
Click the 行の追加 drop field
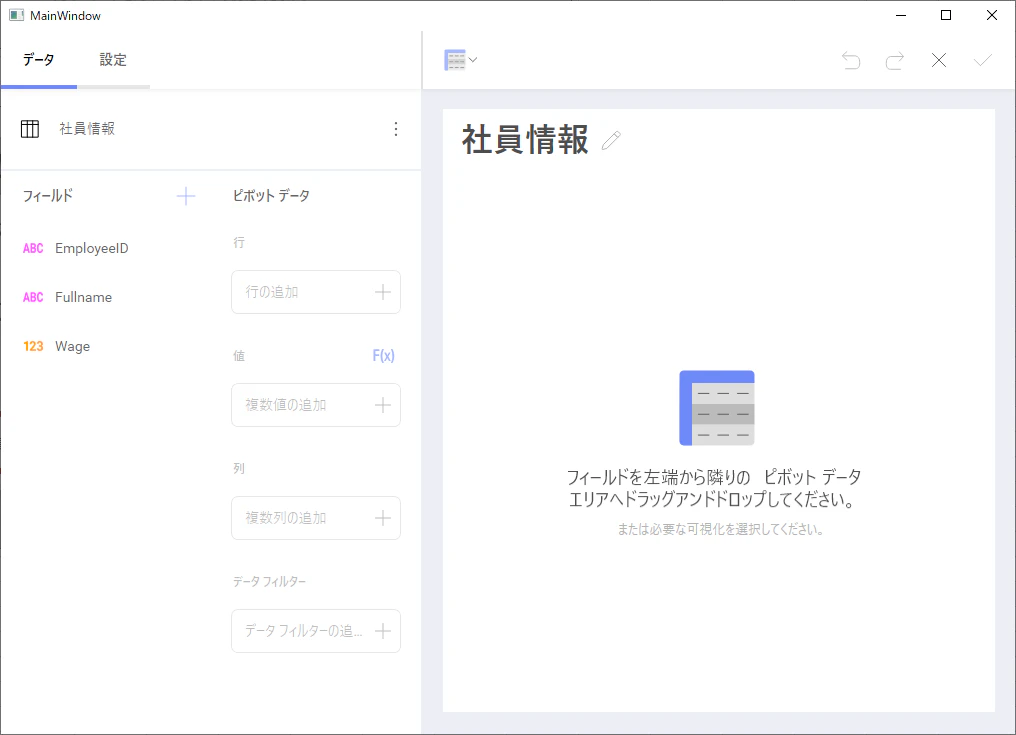tap(316, 292)
